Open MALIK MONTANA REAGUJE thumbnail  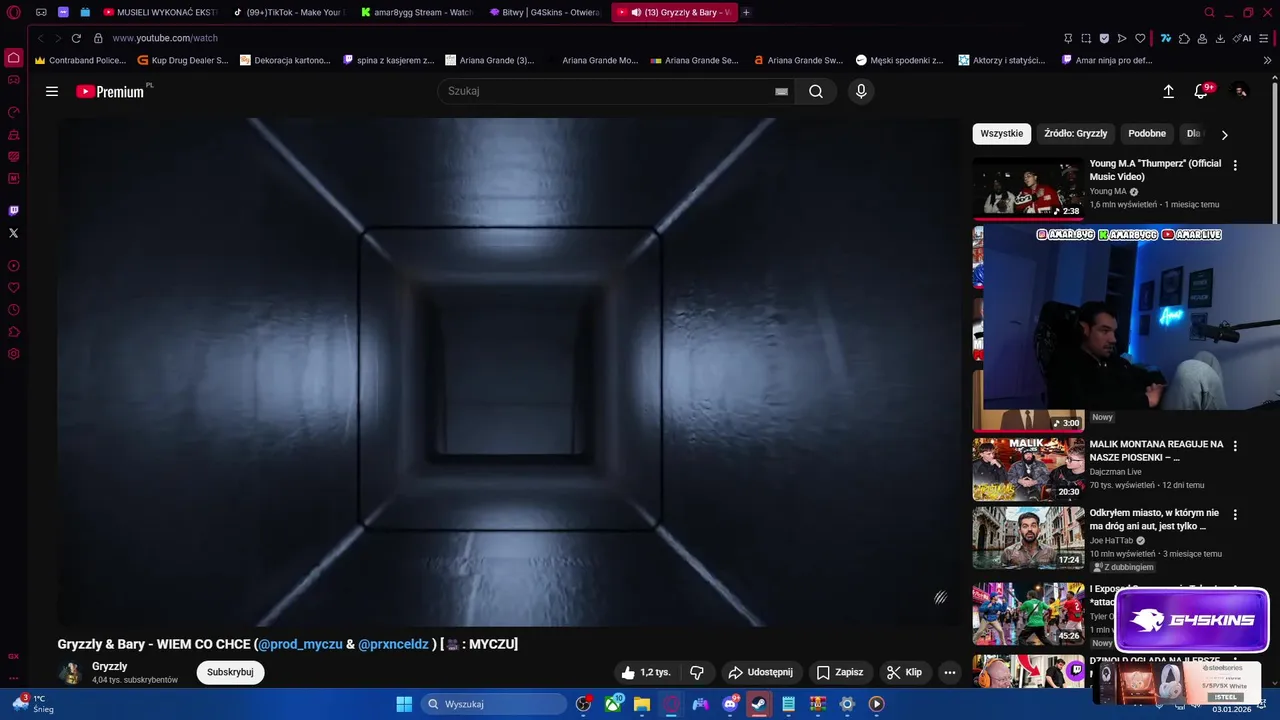pos(1028,469)
